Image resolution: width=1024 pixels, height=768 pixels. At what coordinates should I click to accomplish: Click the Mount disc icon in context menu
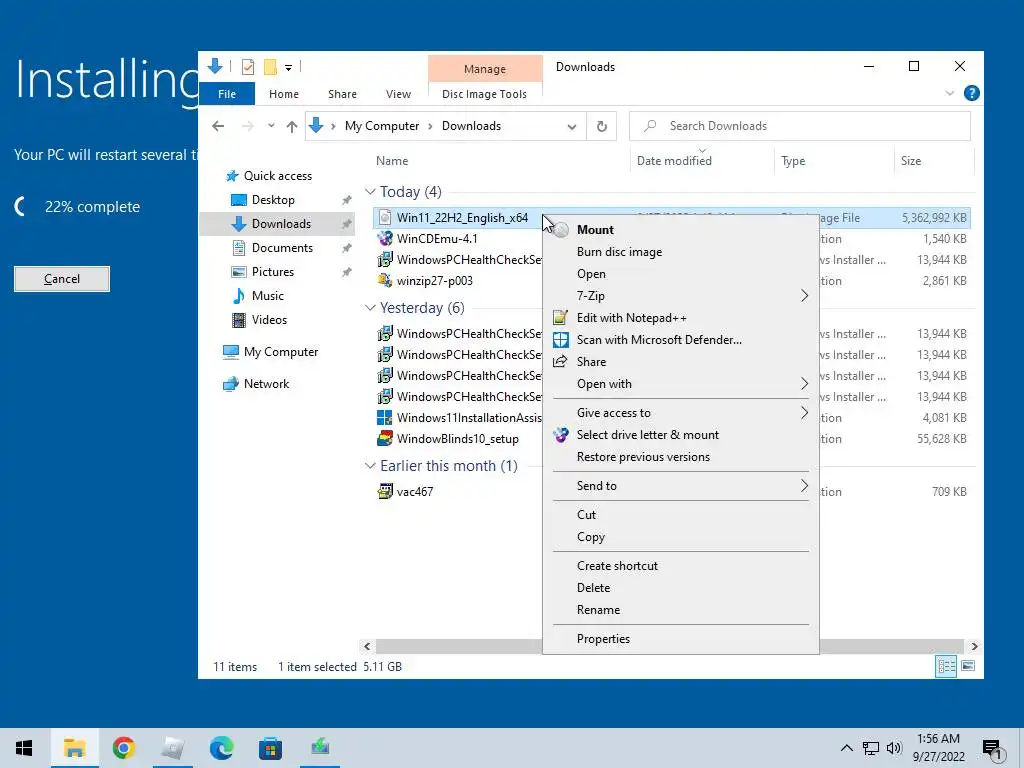tap(561, 230)
